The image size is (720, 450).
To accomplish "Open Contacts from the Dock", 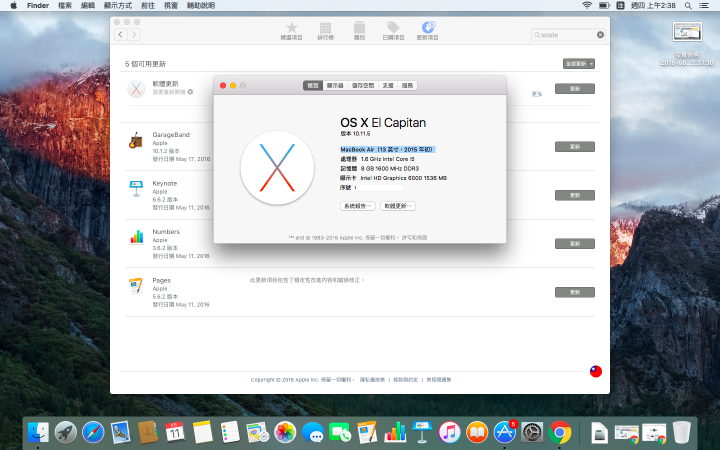I will click(148, 432).
